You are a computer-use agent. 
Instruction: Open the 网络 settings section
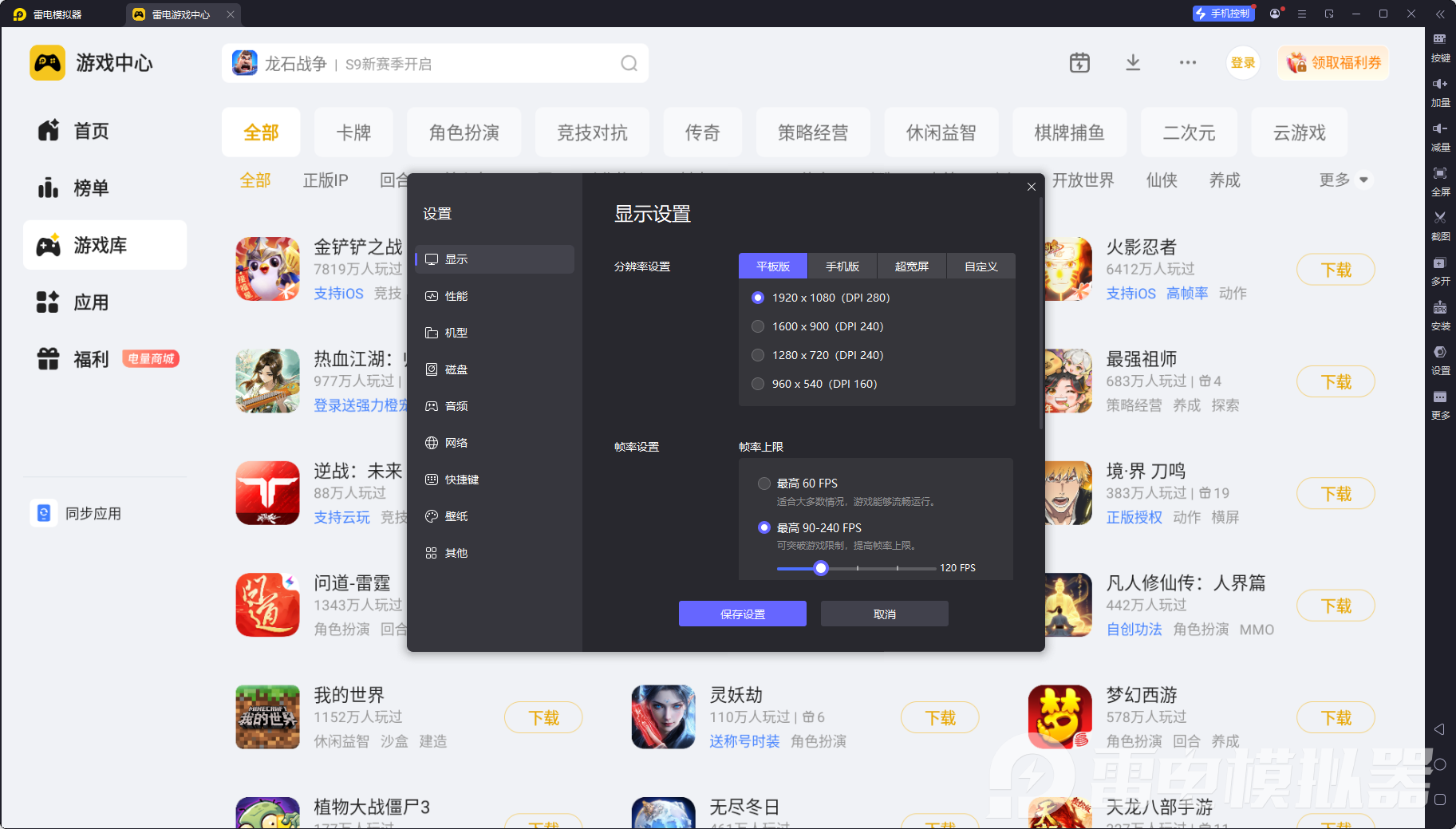click(495, 443)
